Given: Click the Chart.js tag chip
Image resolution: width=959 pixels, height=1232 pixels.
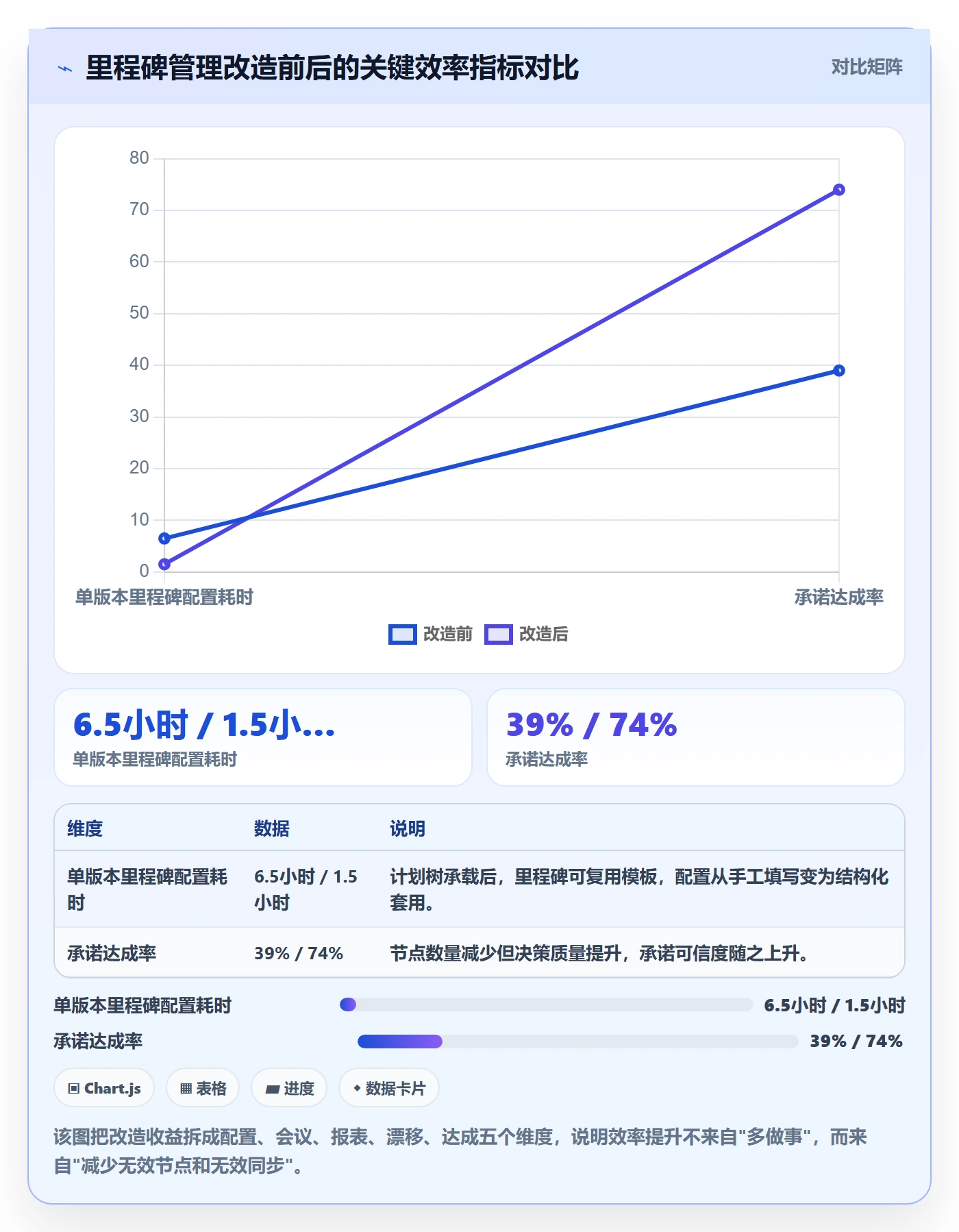Looking at the screenshot, I should tap(104, 1088).
